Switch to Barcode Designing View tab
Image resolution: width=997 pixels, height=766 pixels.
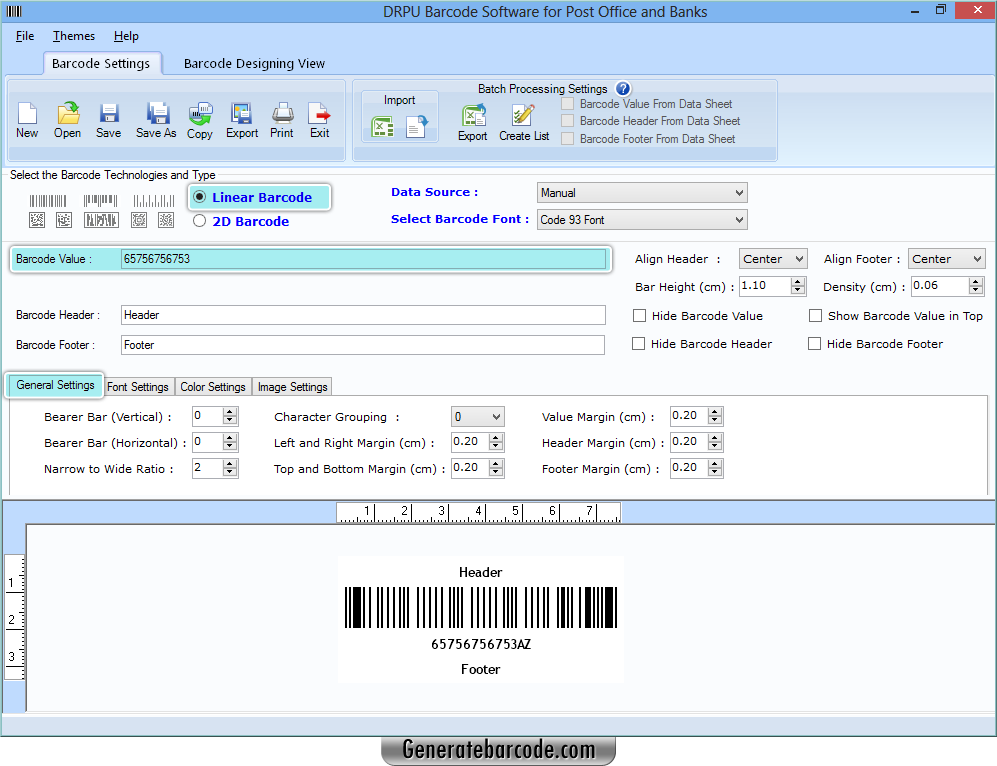(254, 64)
